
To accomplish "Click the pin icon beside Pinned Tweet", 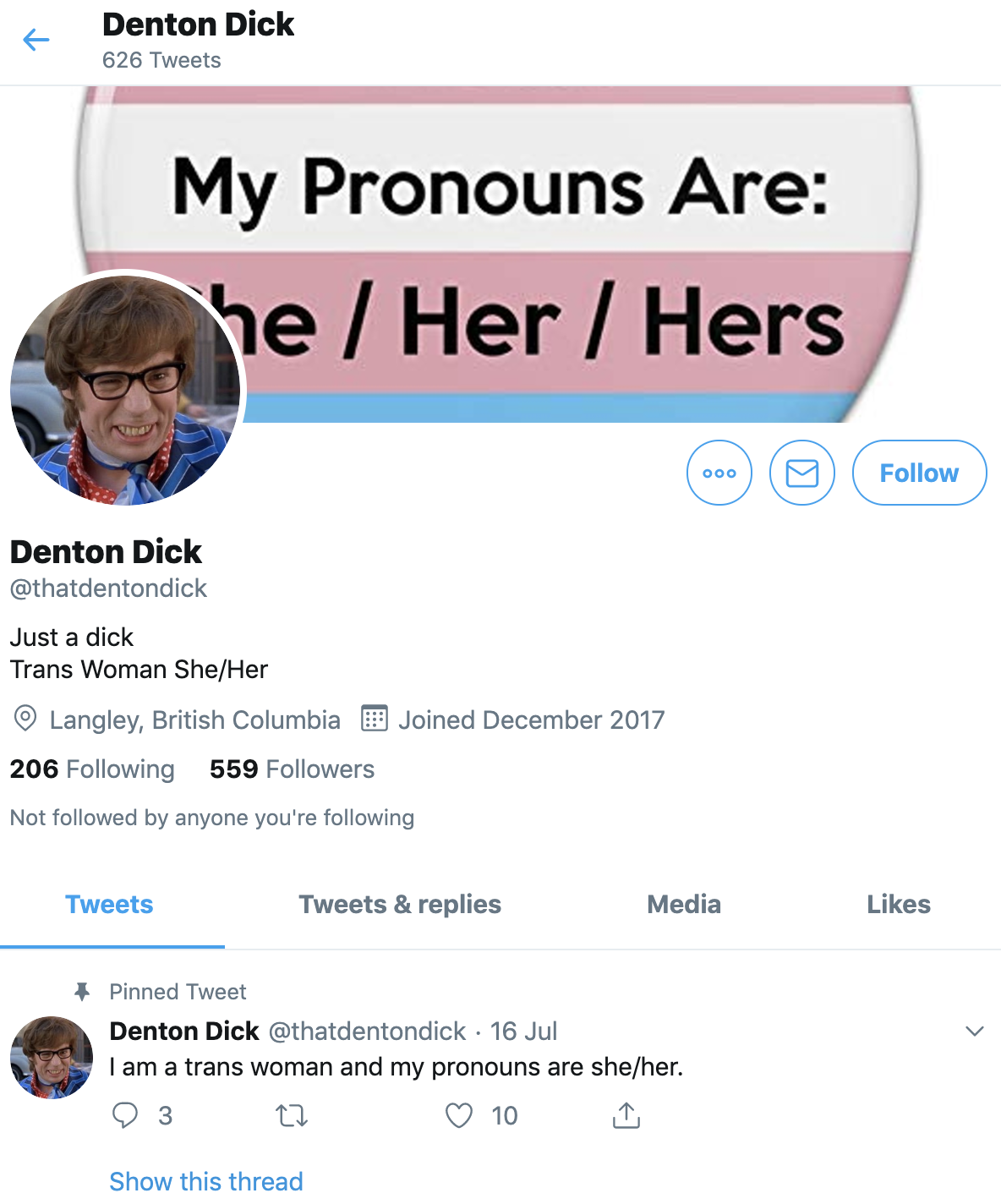I will pos(82,991).
